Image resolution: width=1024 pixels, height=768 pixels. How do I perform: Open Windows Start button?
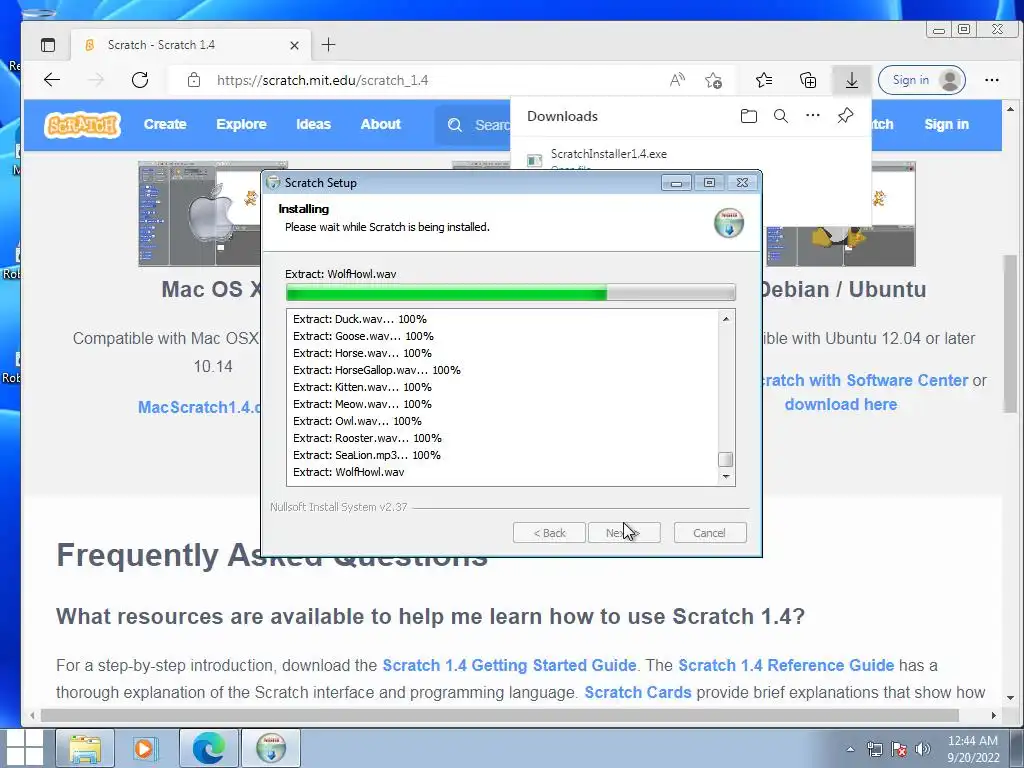[24, 747]
